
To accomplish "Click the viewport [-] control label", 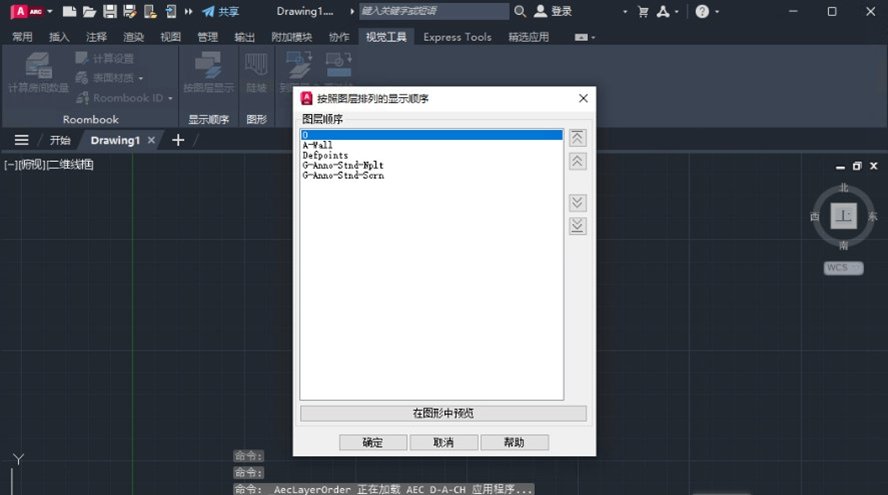I will [10, 165].
